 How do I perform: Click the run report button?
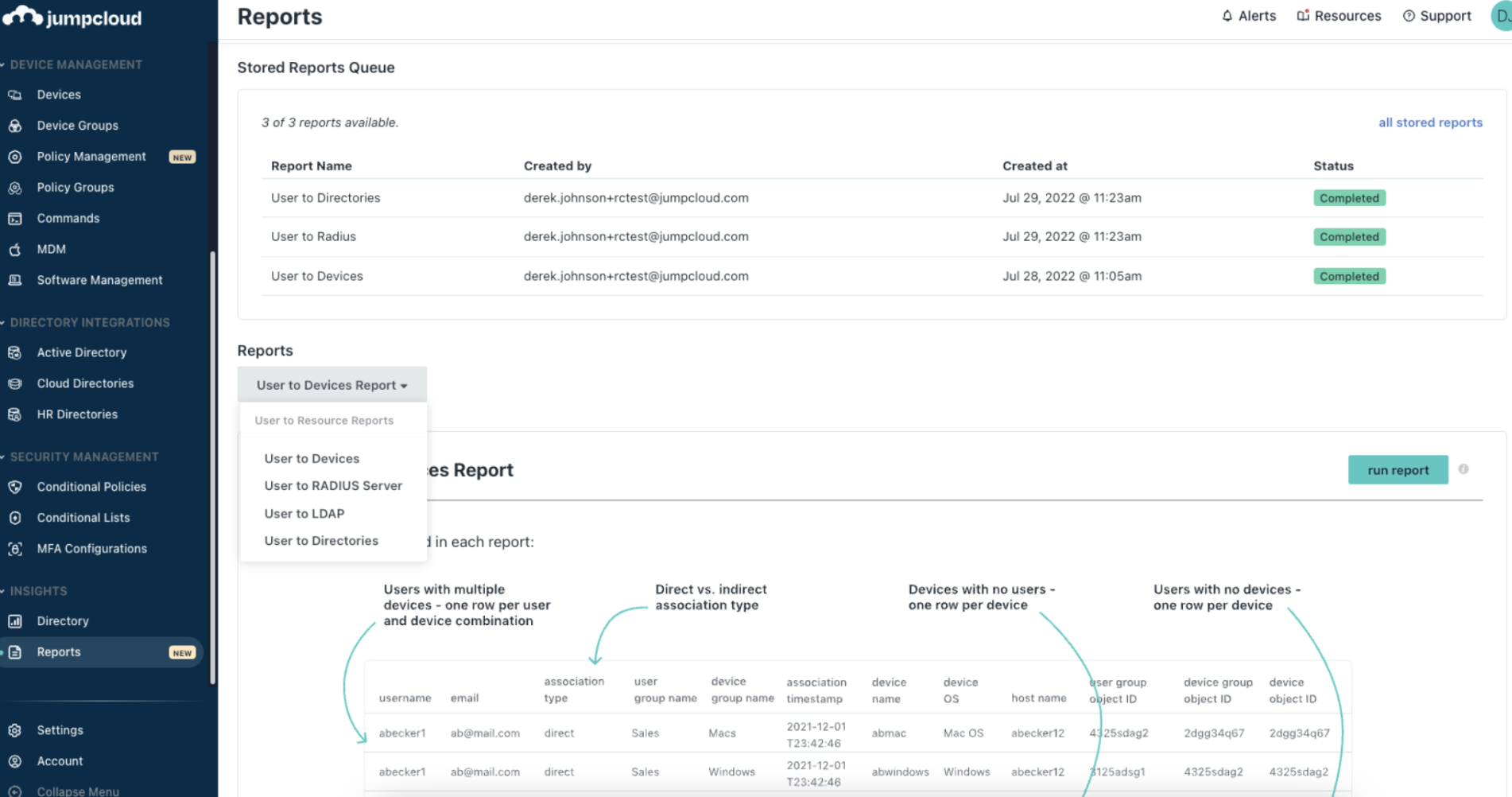pyautogui.click(x=1398, y=469)
